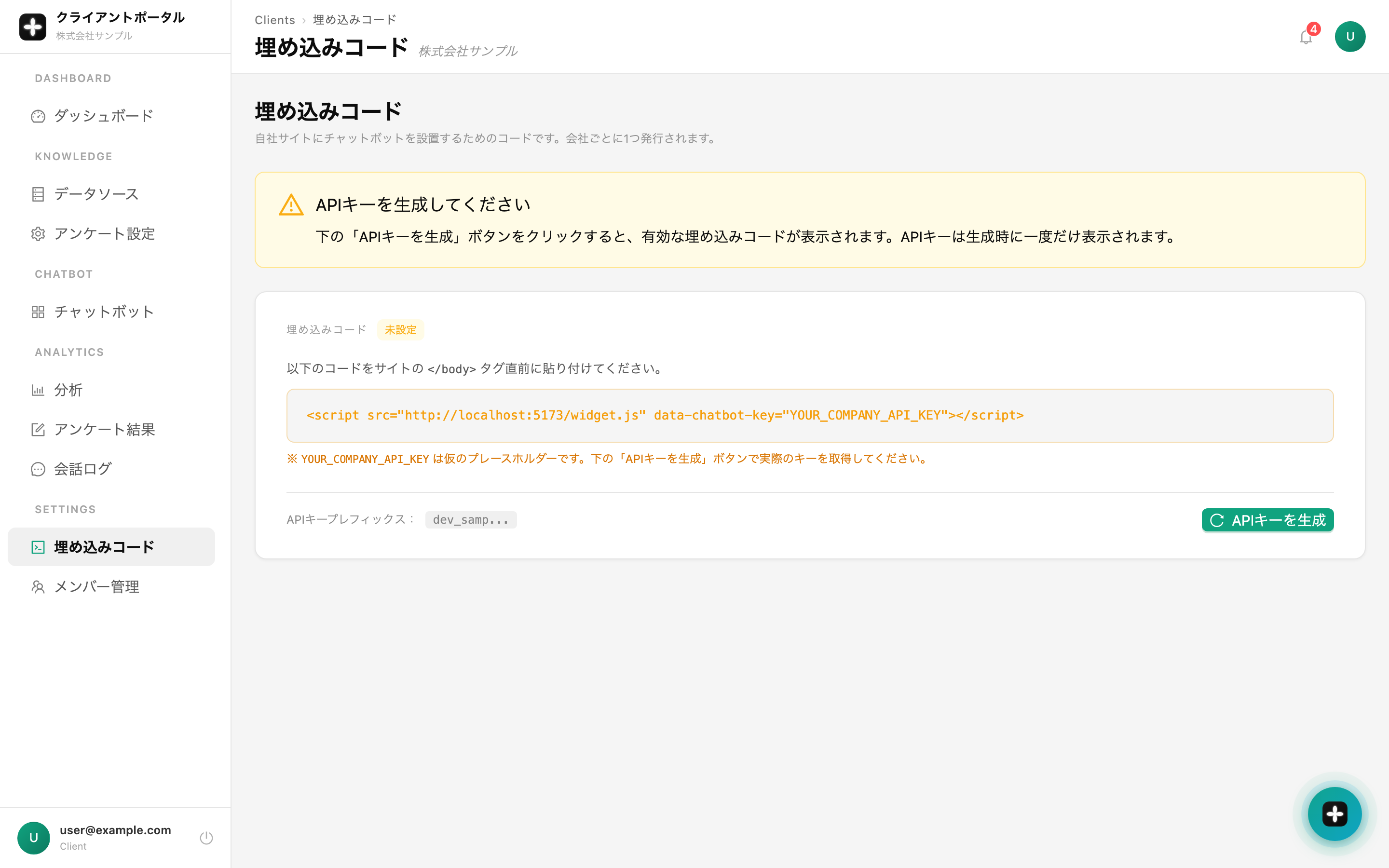
Task: Click the dev_samp... API key prefix
Action: (x=471, y=519)
